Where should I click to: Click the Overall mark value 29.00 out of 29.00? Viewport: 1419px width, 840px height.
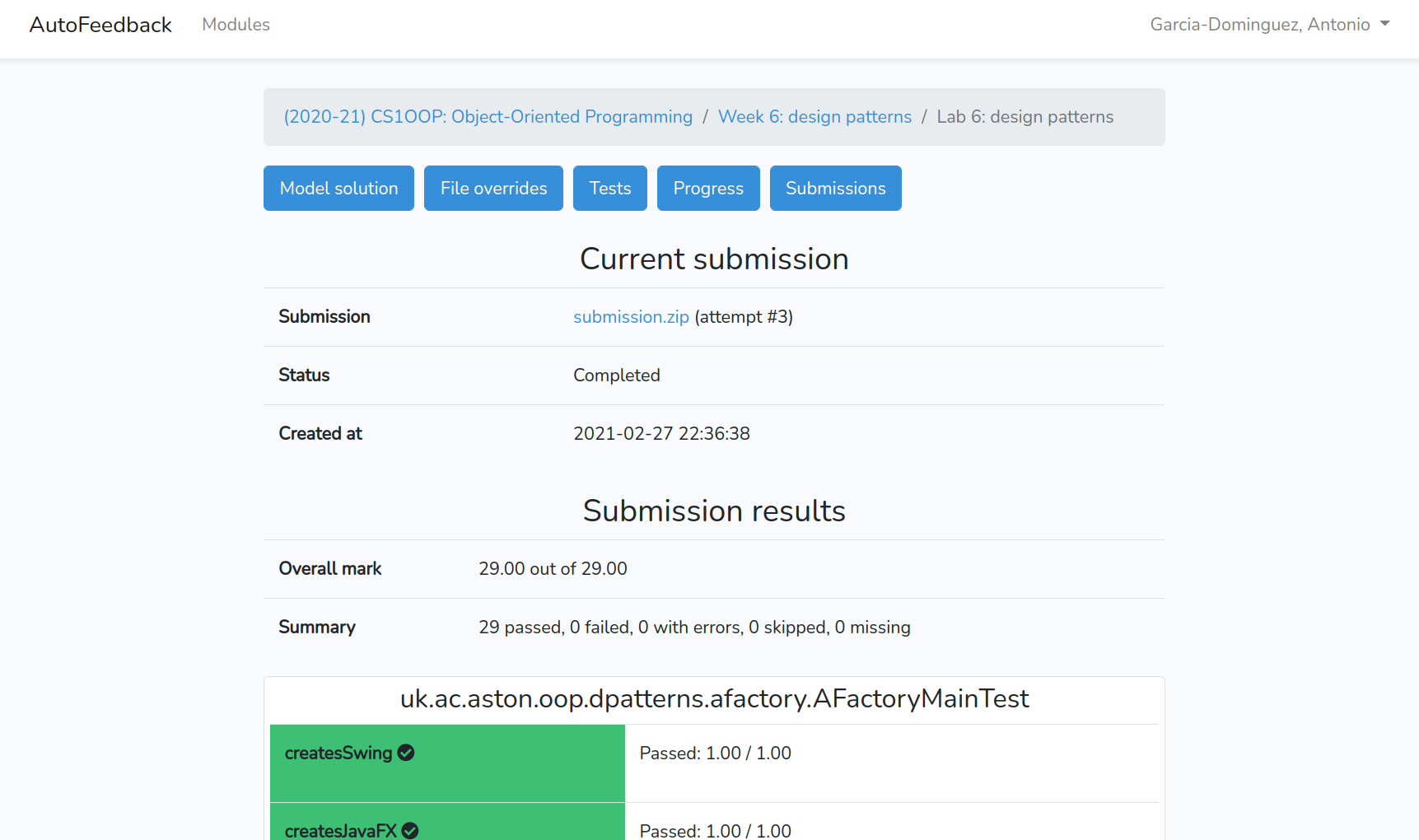tap(553, 569)
